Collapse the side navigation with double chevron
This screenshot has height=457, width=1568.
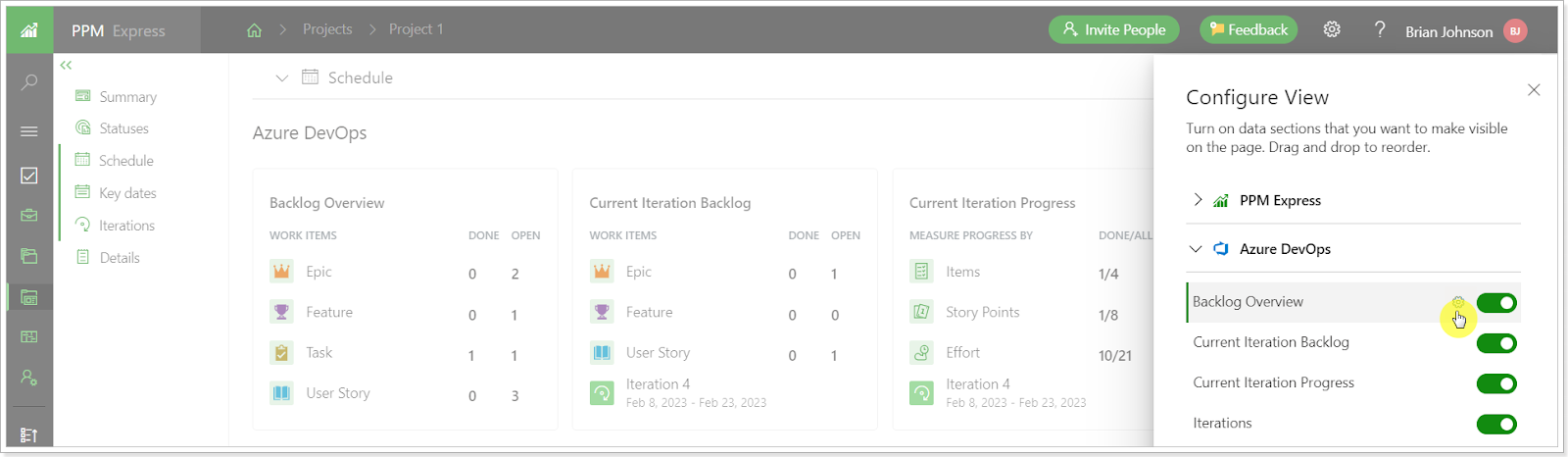[x=66, y=65]
